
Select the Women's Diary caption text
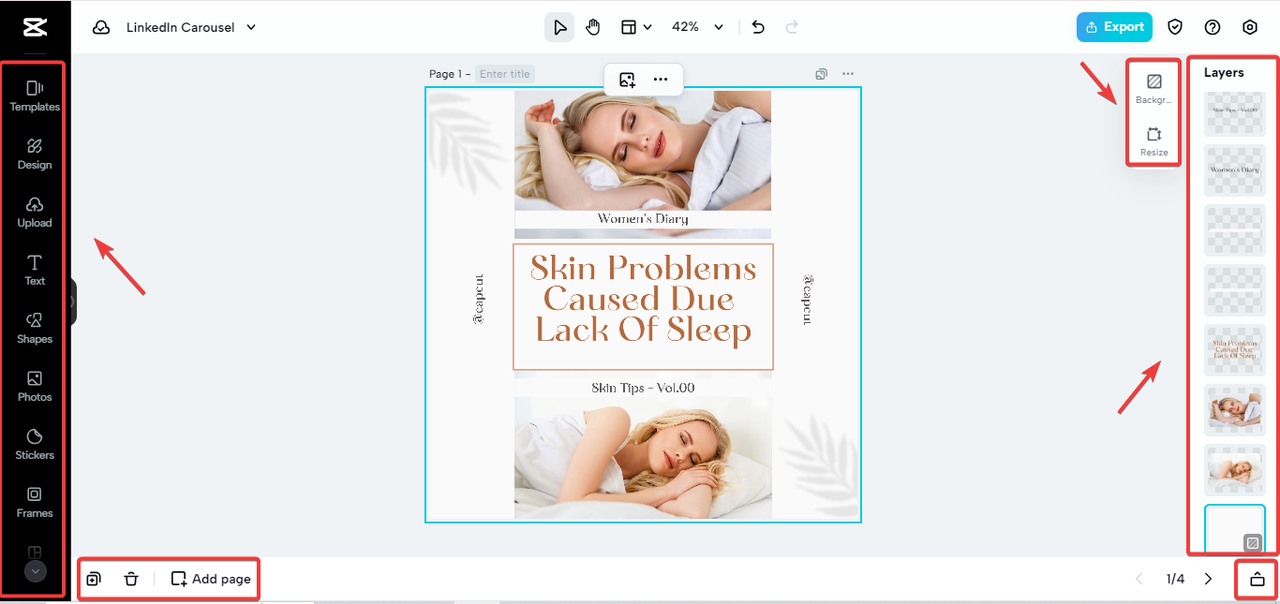[x=642, y=219]
